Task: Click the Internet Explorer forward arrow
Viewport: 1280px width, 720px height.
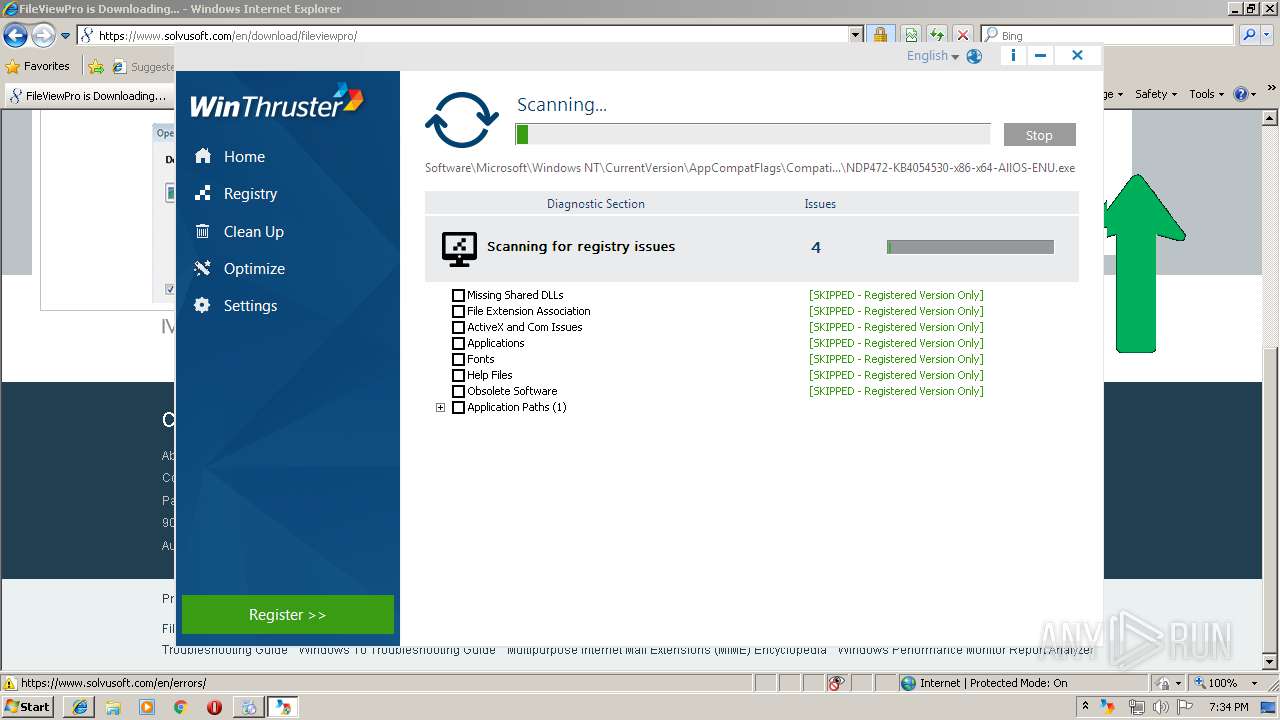Action: click(42, 35)
